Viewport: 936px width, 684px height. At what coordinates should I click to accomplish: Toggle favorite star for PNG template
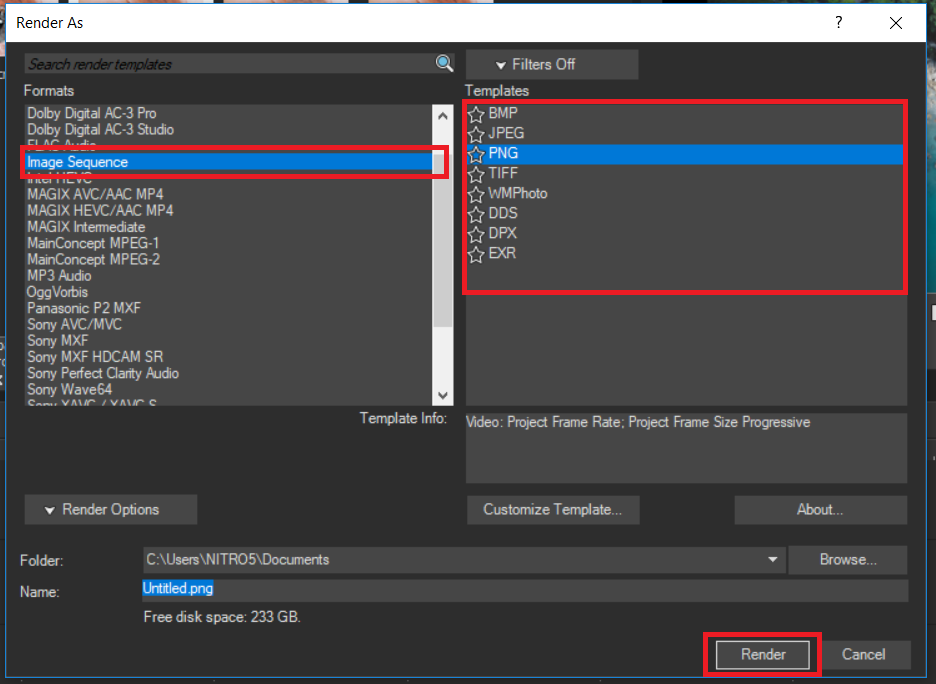[476, 154]
